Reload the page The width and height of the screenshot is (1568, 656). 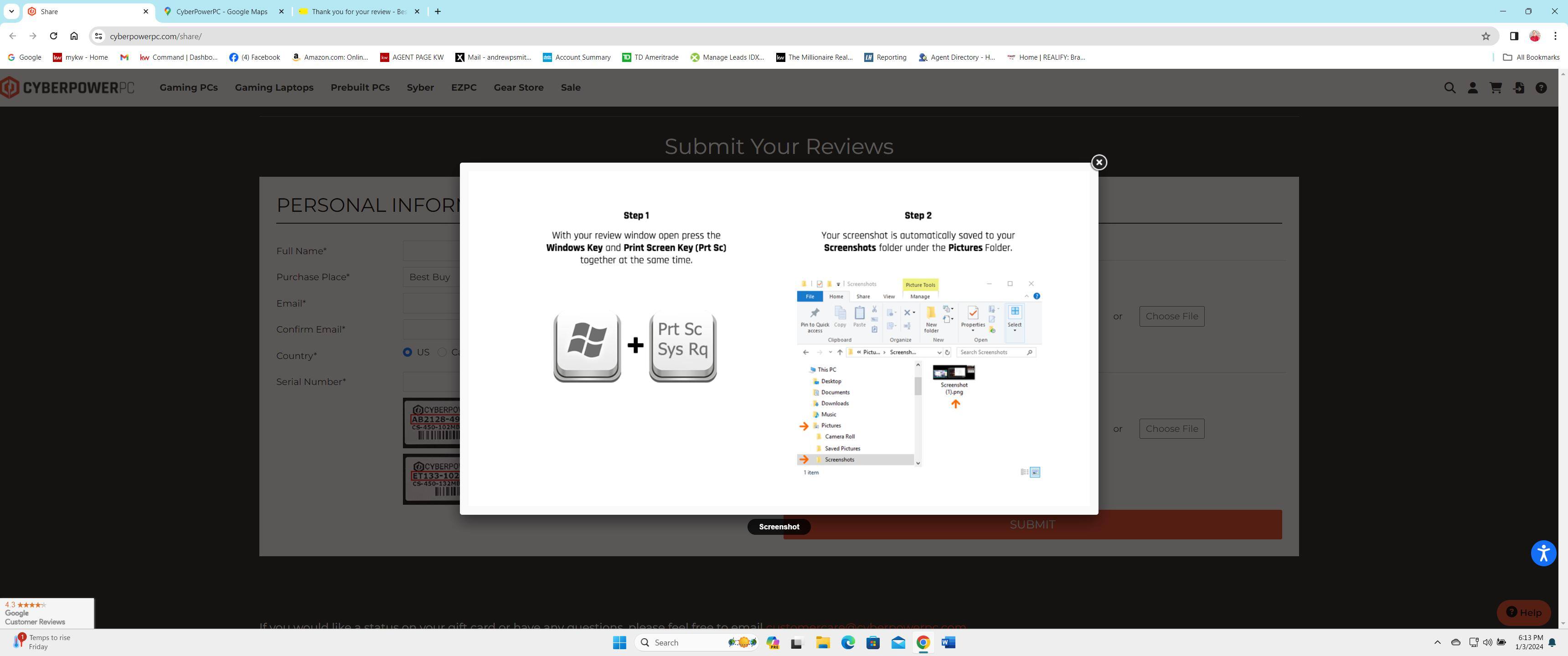tap(54, 36)
